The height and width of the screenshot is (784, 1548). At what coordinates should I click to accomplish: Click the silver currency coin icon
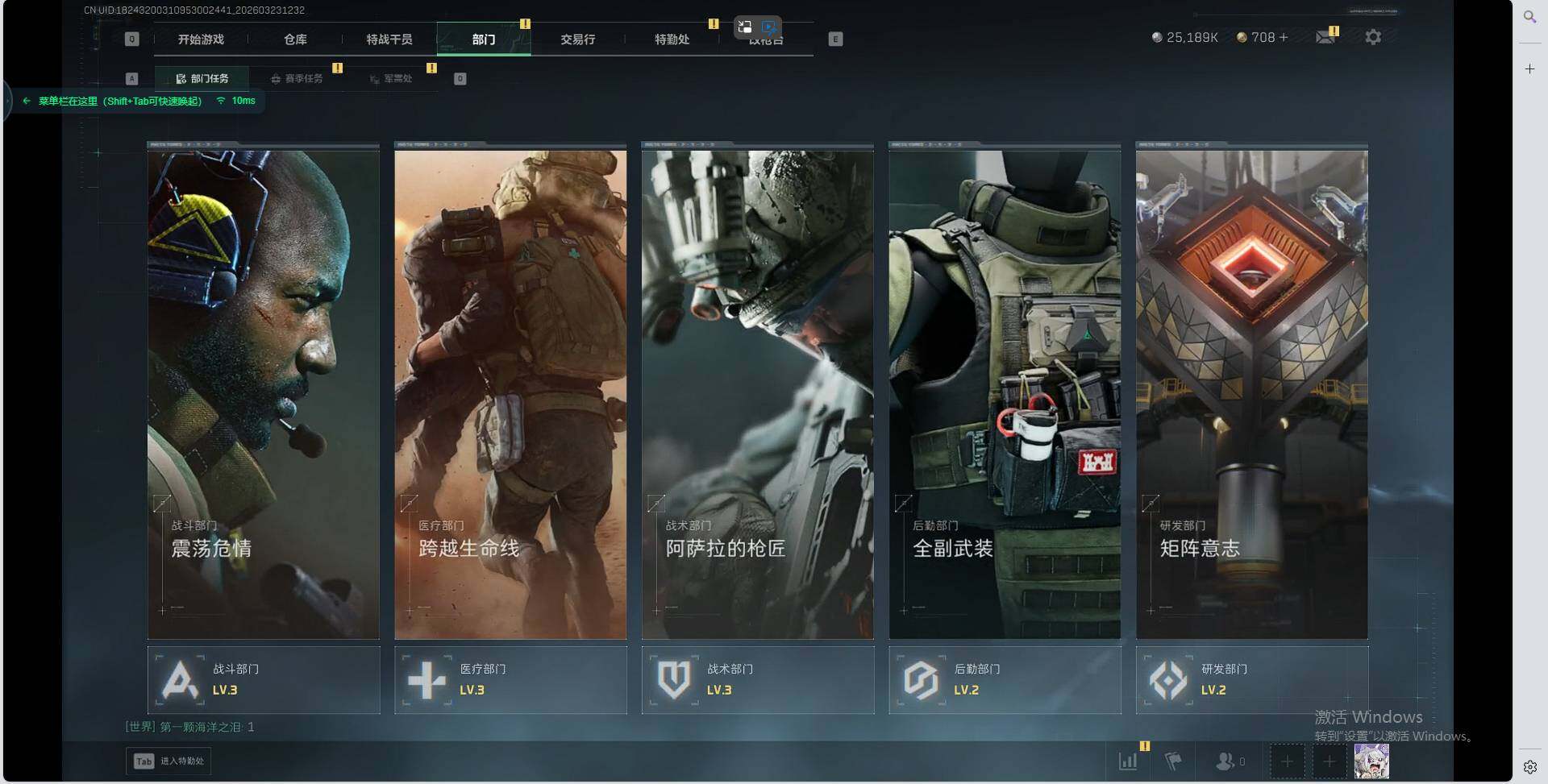[1157, 37]
